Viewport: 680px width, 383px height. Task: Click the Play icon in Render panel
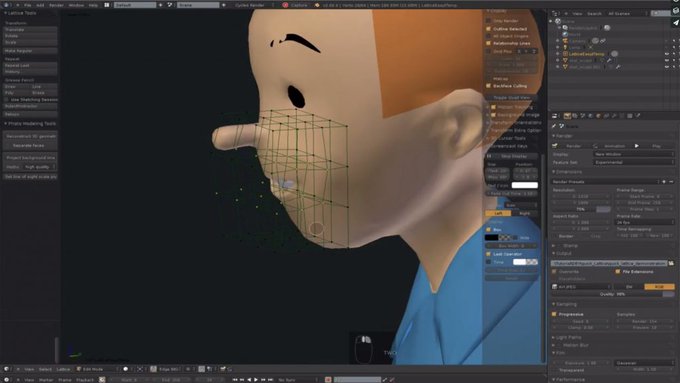[637, 146]
